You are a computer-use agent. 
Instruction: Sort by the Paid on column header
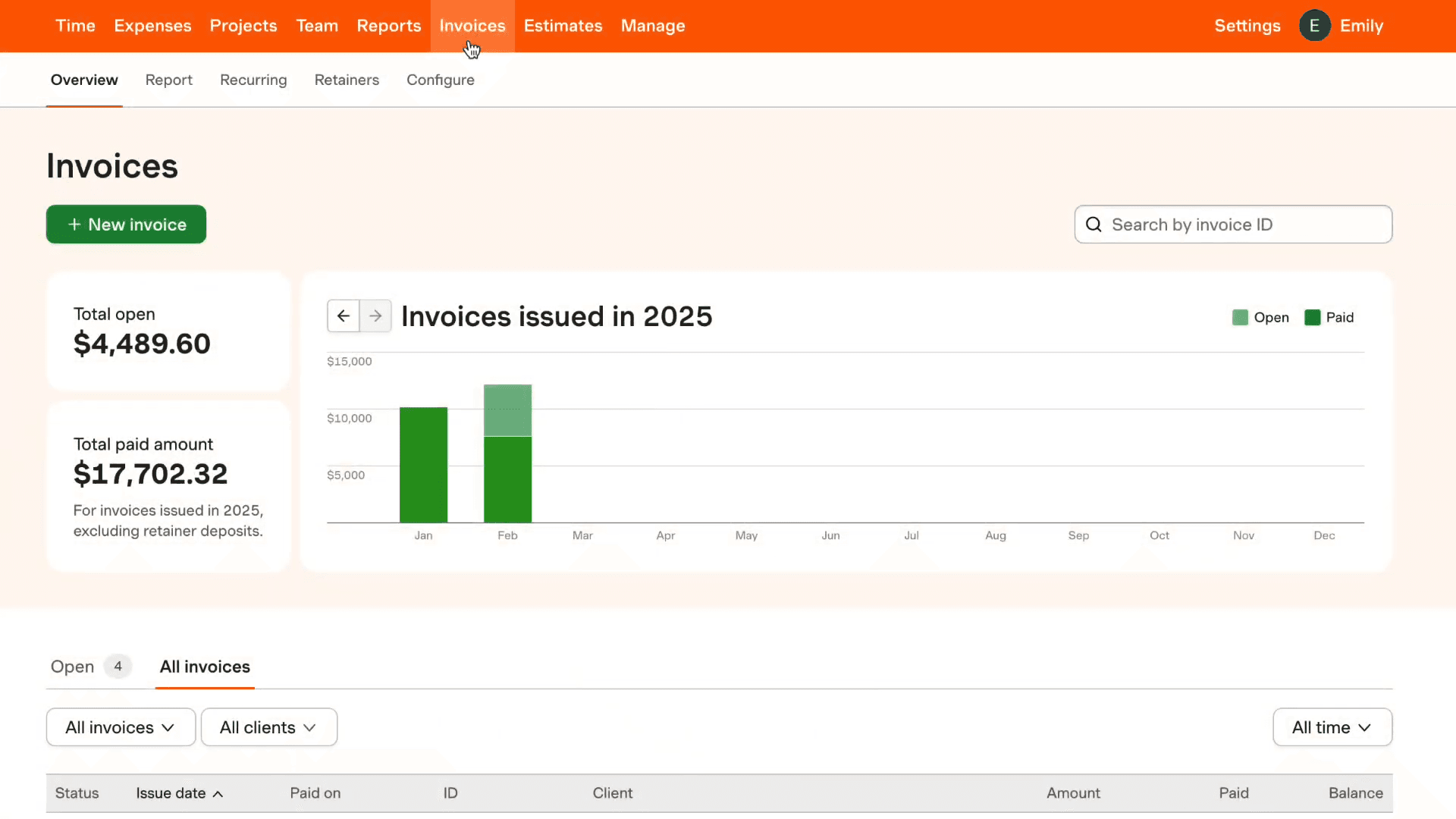coord(315,793)
